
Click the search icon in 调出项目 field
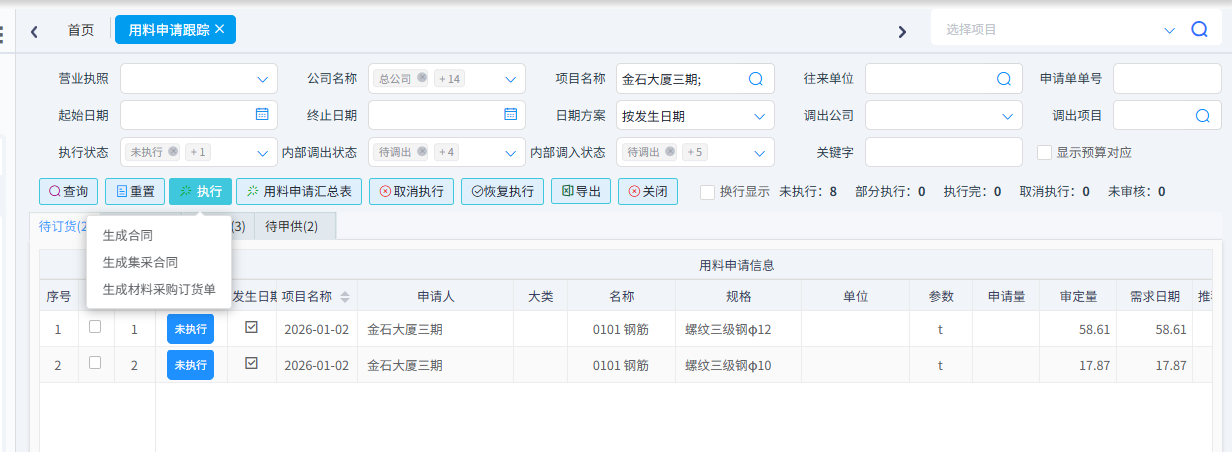[x=1202, y=115]
